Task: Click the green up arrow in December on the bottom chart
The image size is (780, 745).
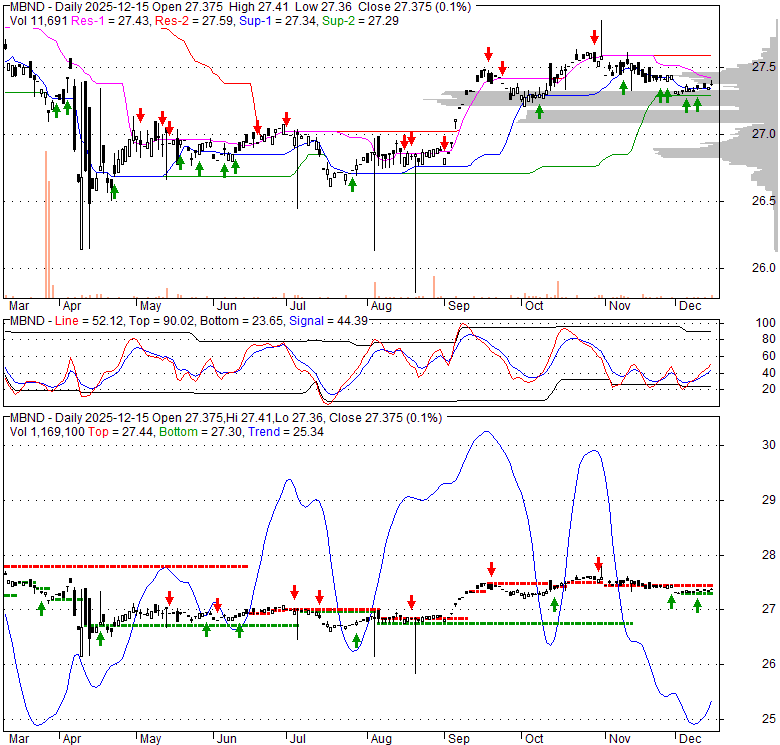Action: [698, 604]
